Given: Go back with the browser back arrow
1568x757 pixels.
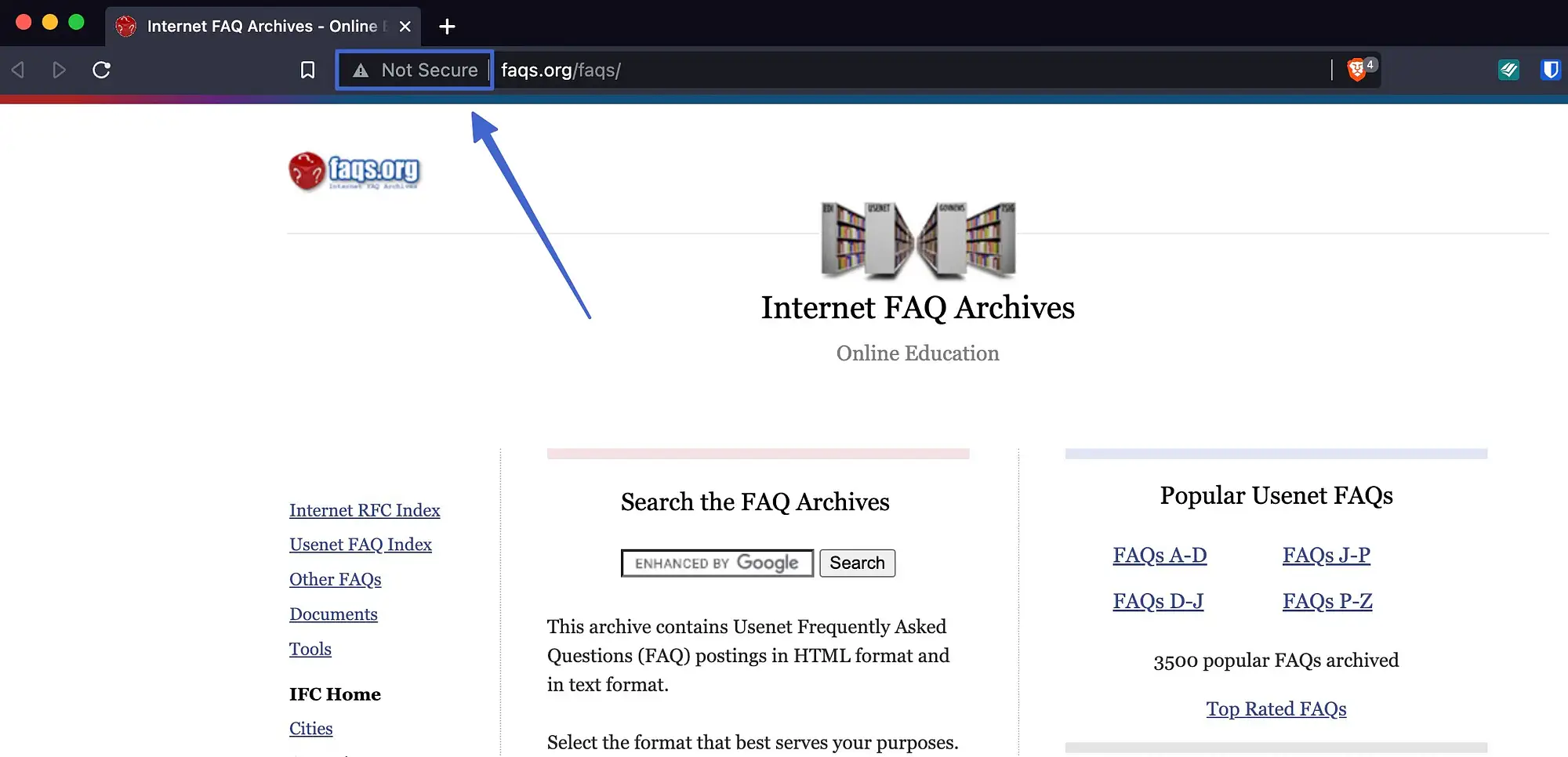Looking at the screenshot, I should (18, 71).
